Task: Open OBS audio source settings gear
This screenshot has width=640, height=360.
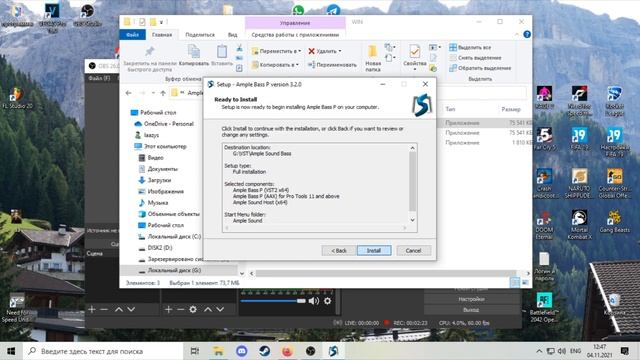Action: [x=327, y=301]
